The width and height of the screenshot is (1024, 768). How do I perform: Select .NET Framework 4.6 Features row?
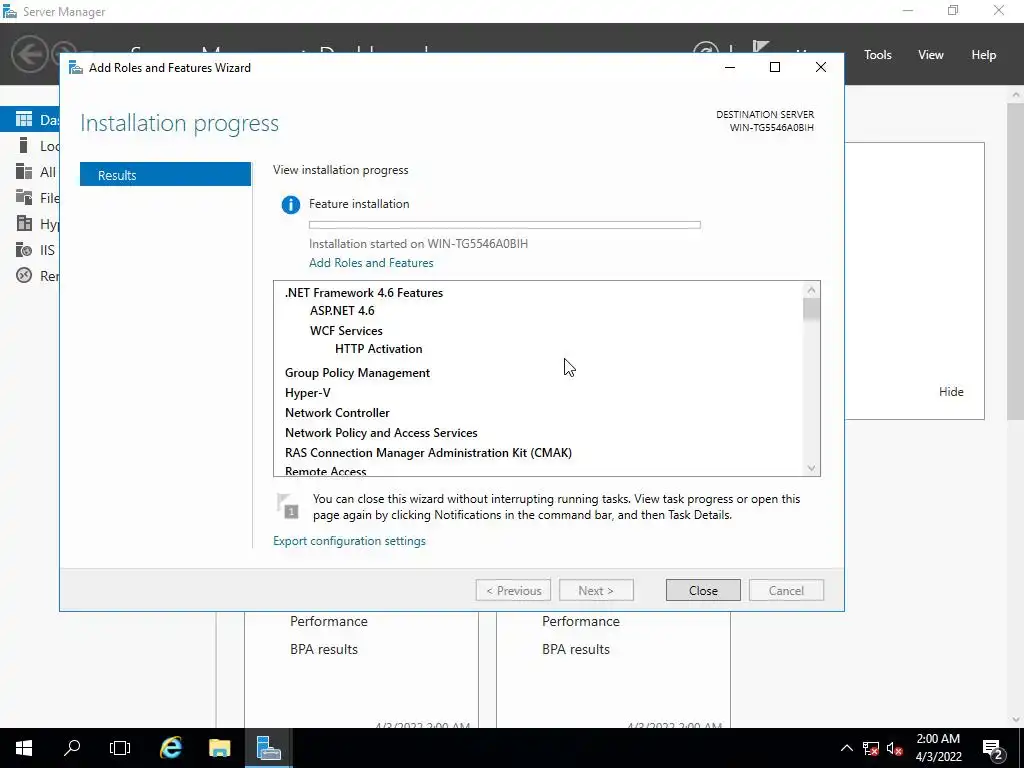364,293
